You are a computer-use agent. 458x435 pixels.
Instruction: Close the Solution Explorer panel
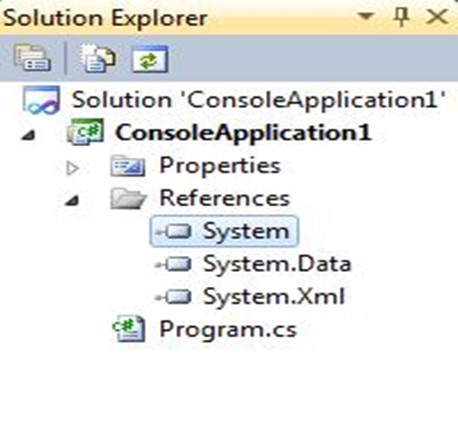pos(437,17)
